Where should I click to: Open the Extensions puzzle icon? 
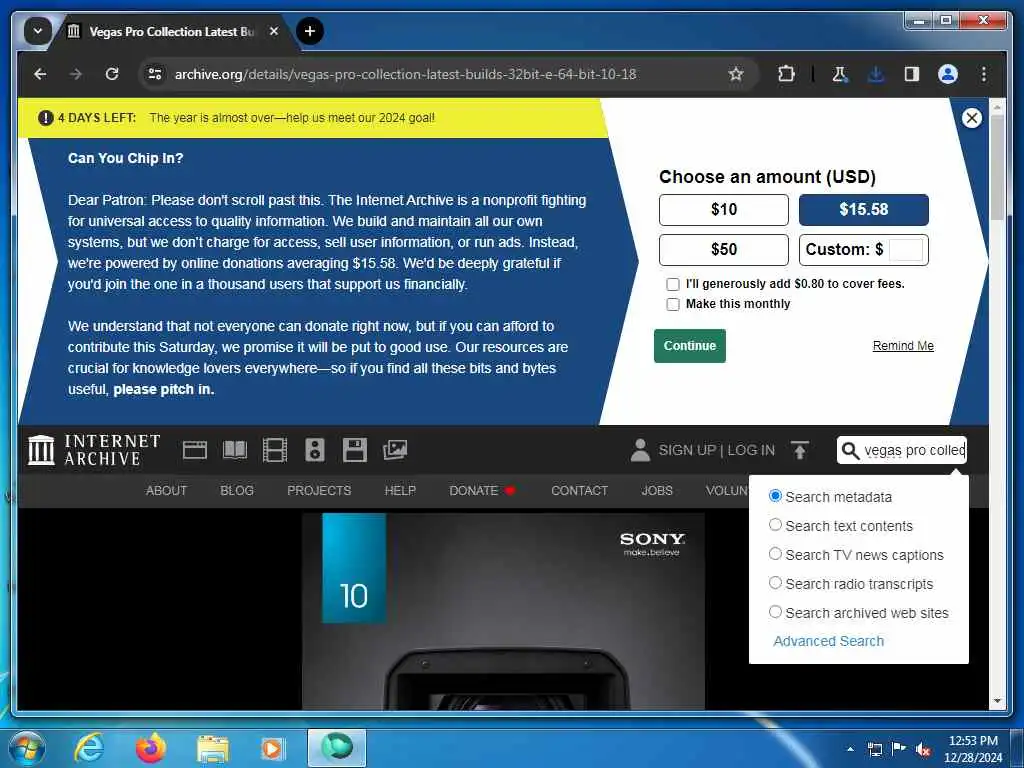pyautogui.click(x=786, y=74)
